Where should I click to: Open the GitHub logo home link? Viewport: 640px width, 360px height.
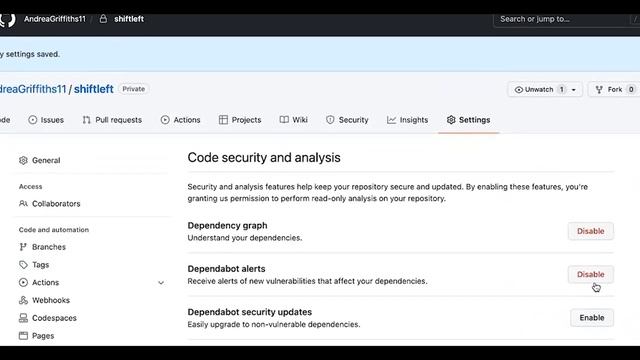7,20
